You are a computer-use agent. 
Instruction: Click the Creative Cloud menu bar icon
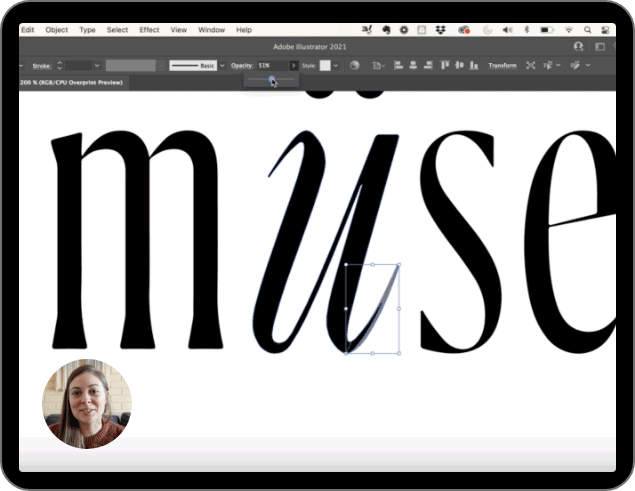click(464, 30)
